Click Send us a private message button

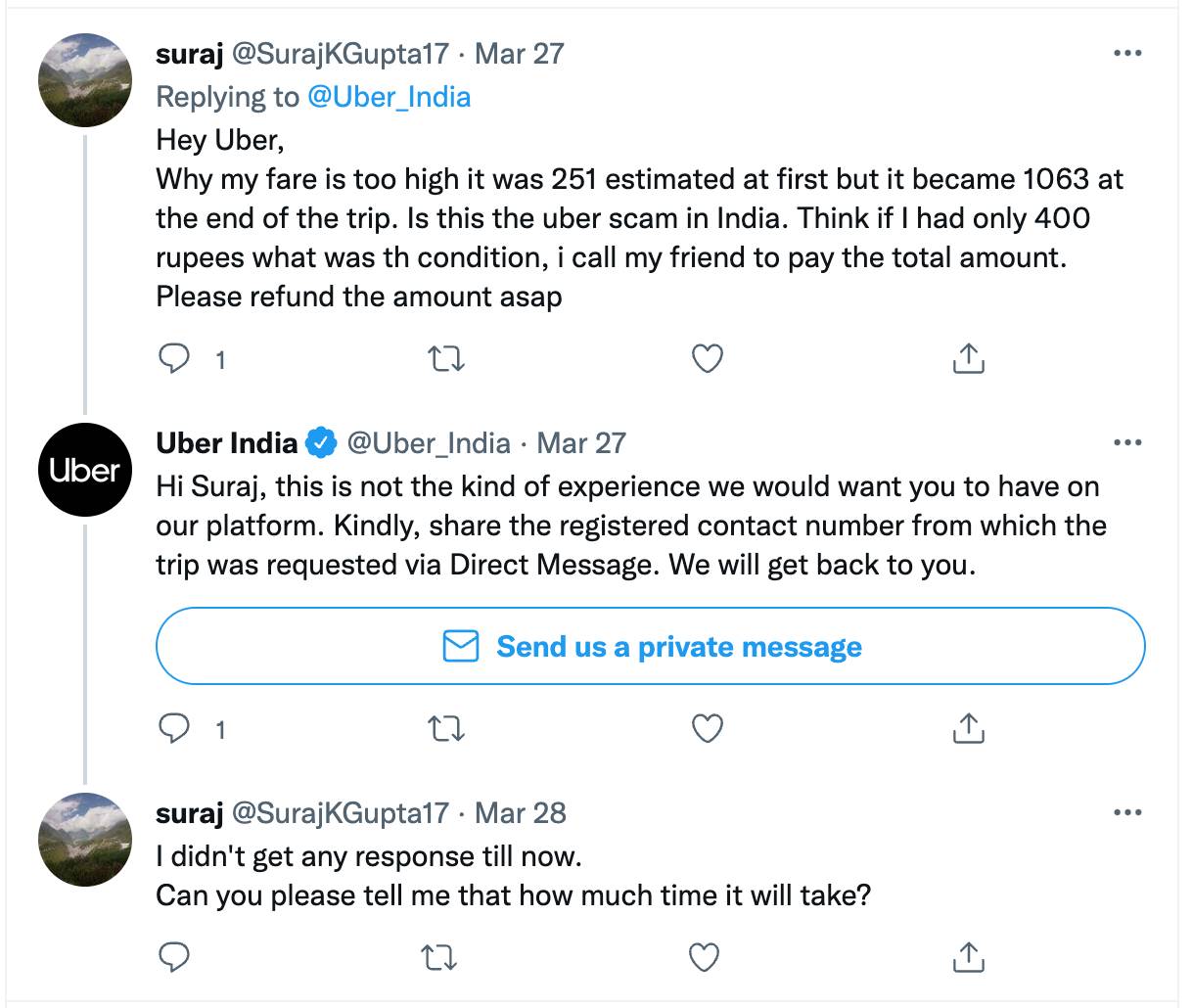(x=650, y=646)
